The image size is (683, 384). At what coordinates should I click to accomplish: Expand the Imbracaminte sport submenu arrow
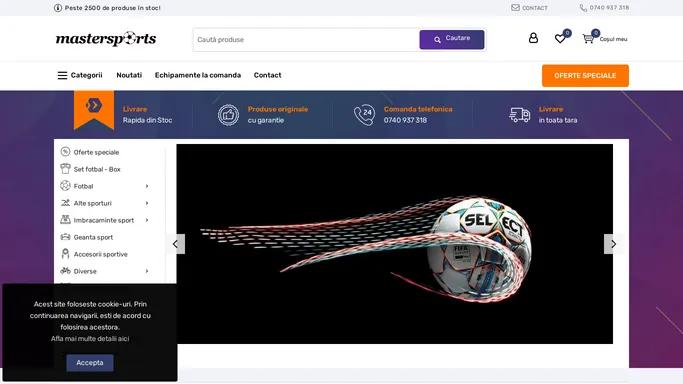(147, 220)
